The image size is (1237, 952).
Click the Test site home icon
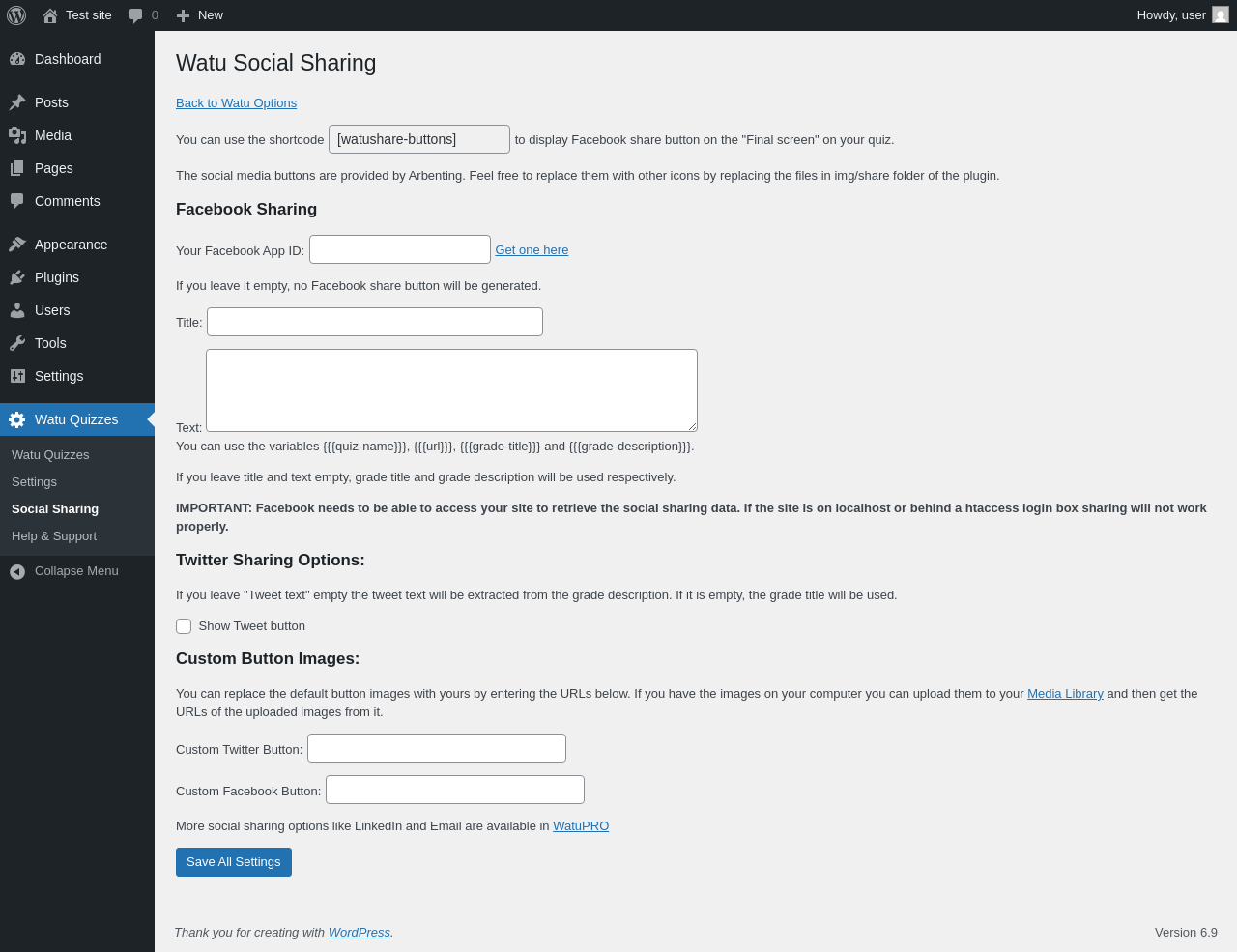point(50,15)
